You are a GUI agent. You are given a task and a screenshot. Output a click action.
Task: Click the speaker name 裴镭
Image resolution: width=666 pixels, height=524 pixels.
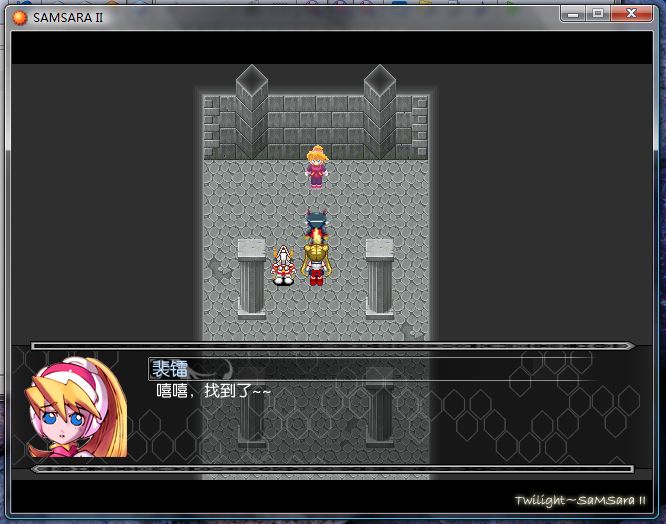click(170, 368)
